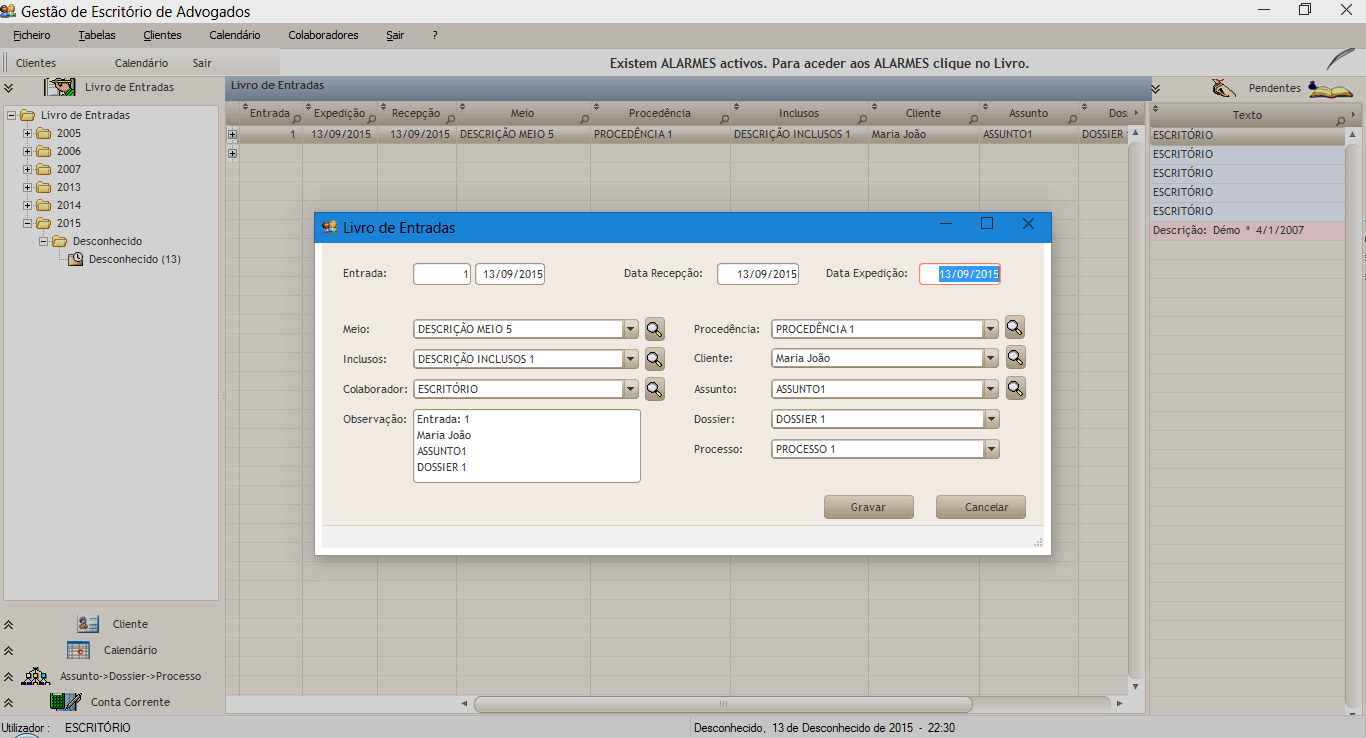
Task: Click the Data Recepção date field
Action: pos(758,274)
